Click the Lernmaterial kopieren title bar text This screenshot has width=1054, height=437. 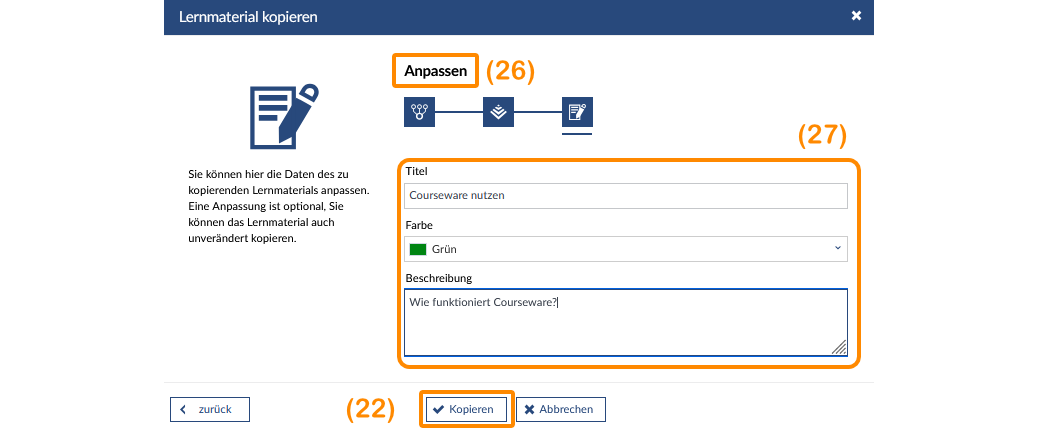click(249, 17)
